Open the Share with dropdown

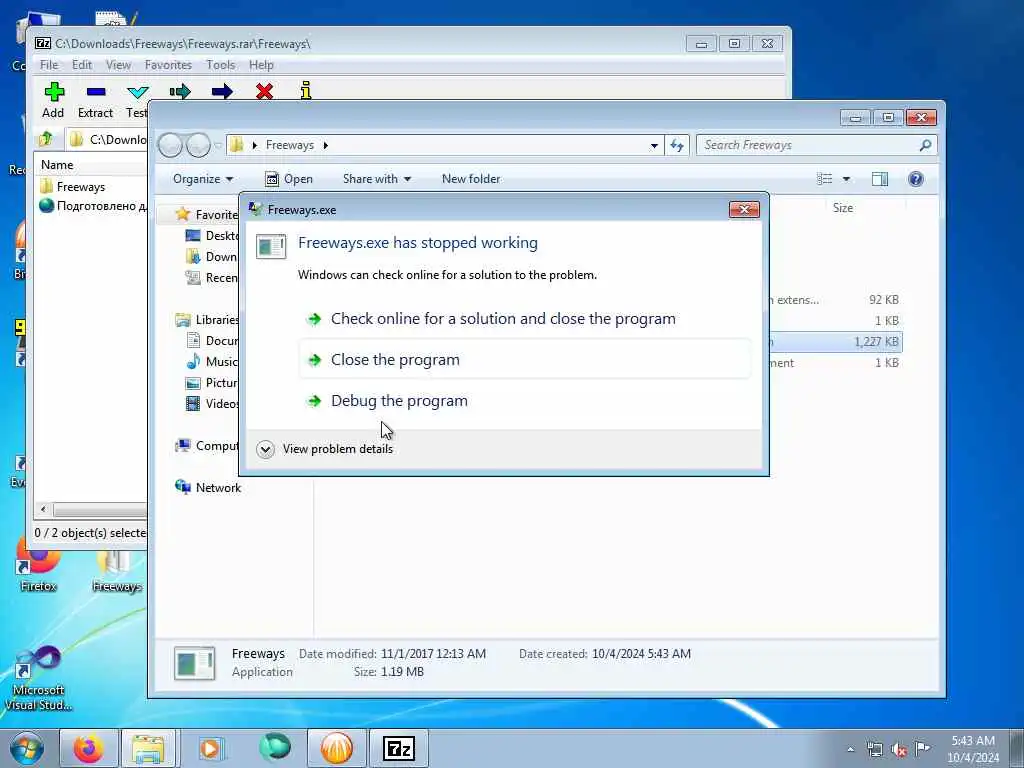(377, 179)
